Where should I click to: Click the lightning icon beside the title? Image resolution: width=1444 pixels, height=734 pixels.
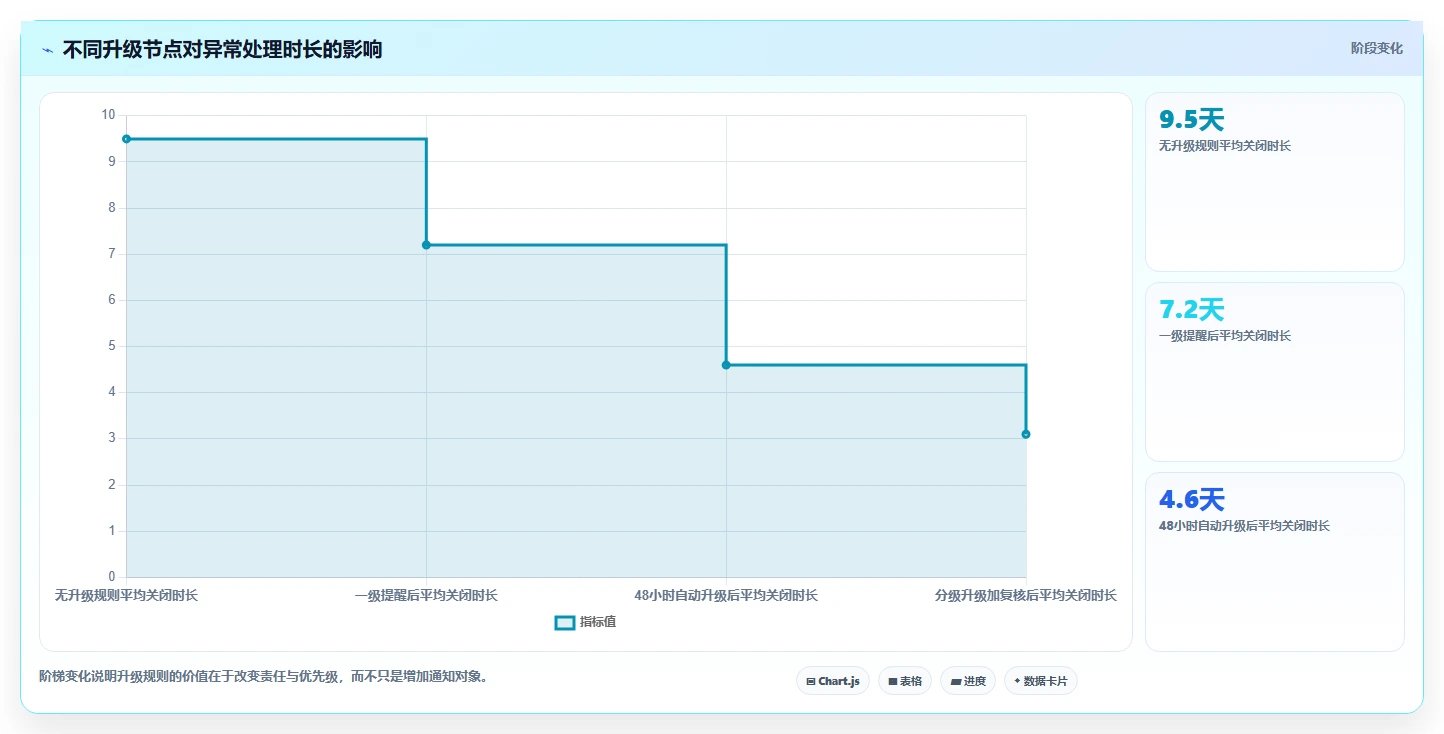coord(48,50)
